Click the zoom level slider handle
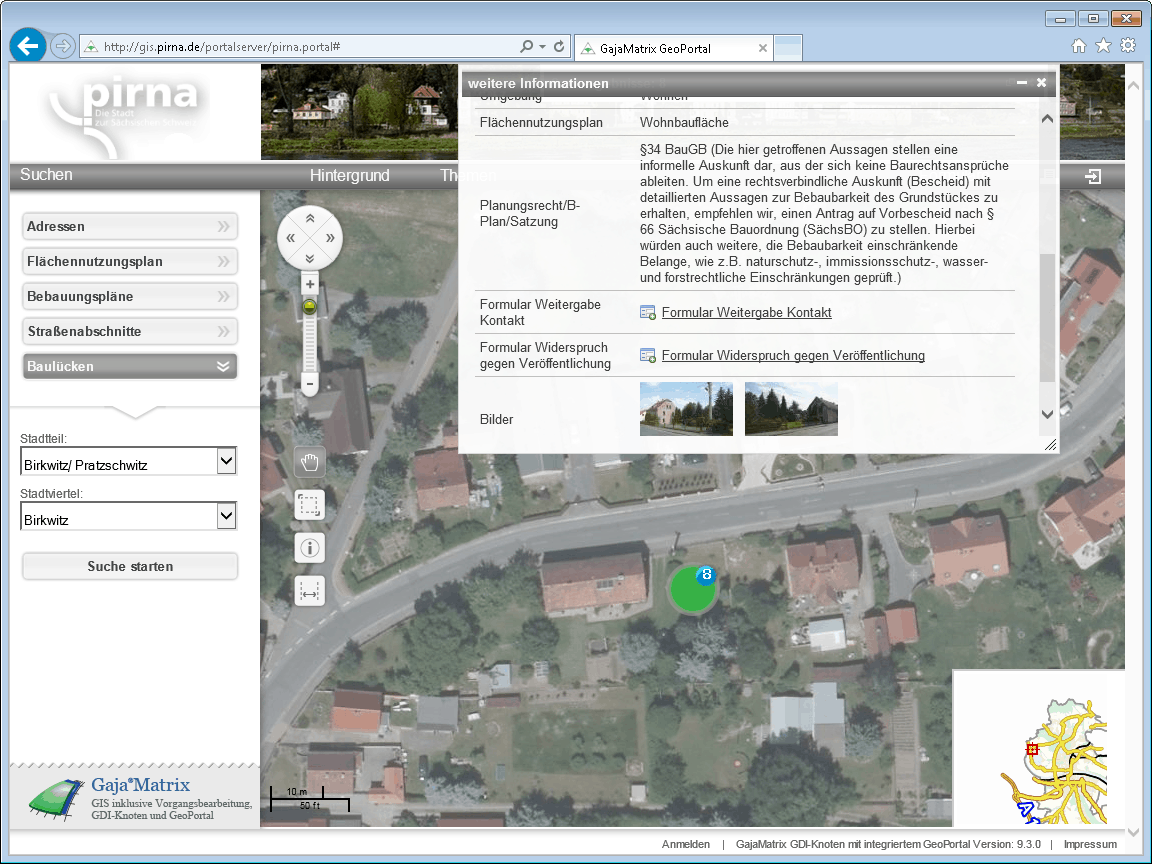 pos(310,308)
